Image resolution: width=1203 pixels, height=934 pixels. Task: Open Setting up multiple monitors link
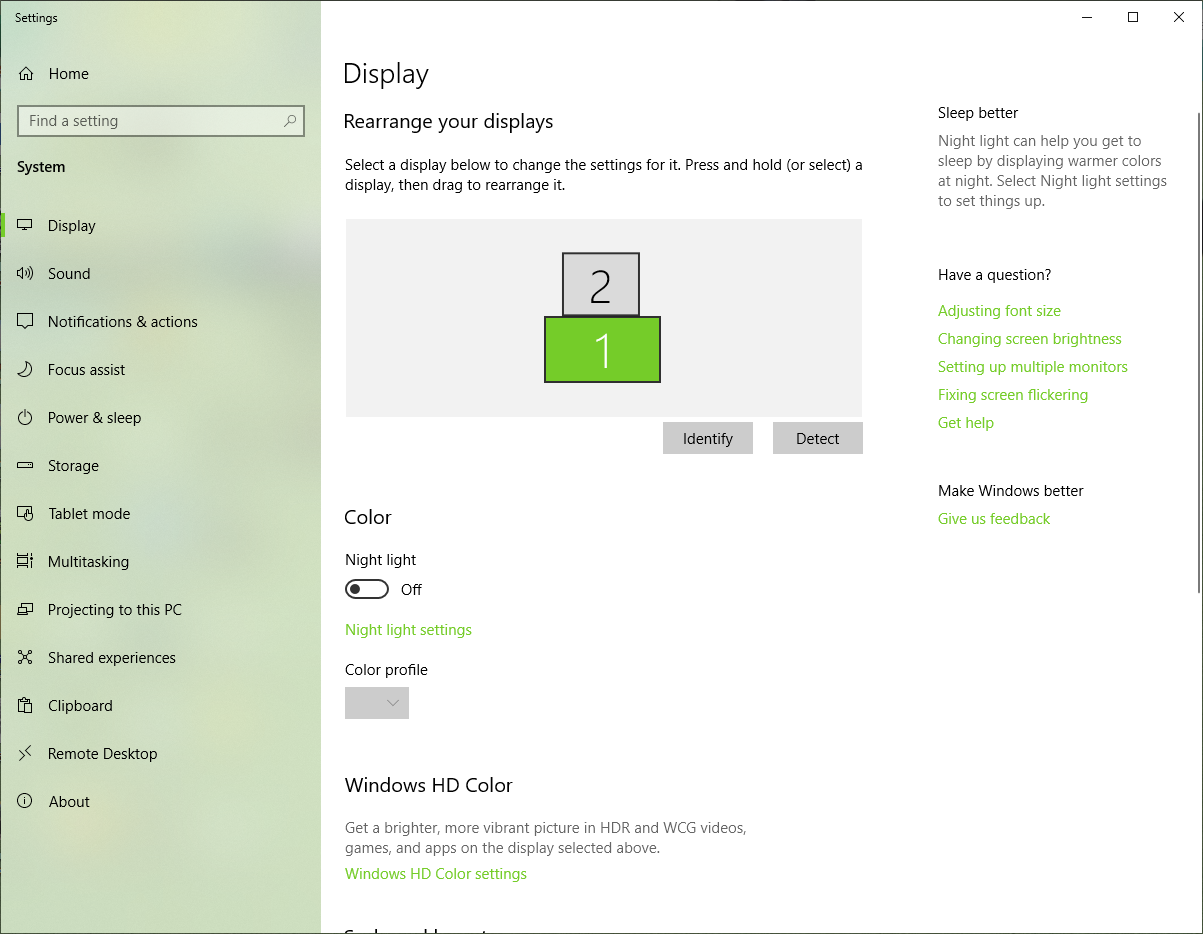coord(1033,367)
